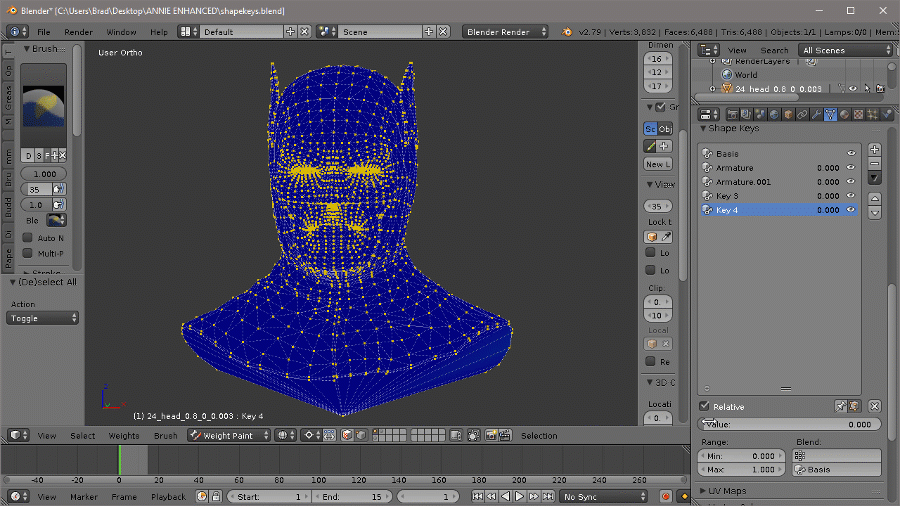Open the Toggle action dropdown
The width and height of the screenshot is (900, 506).
[x=43, y=318]
